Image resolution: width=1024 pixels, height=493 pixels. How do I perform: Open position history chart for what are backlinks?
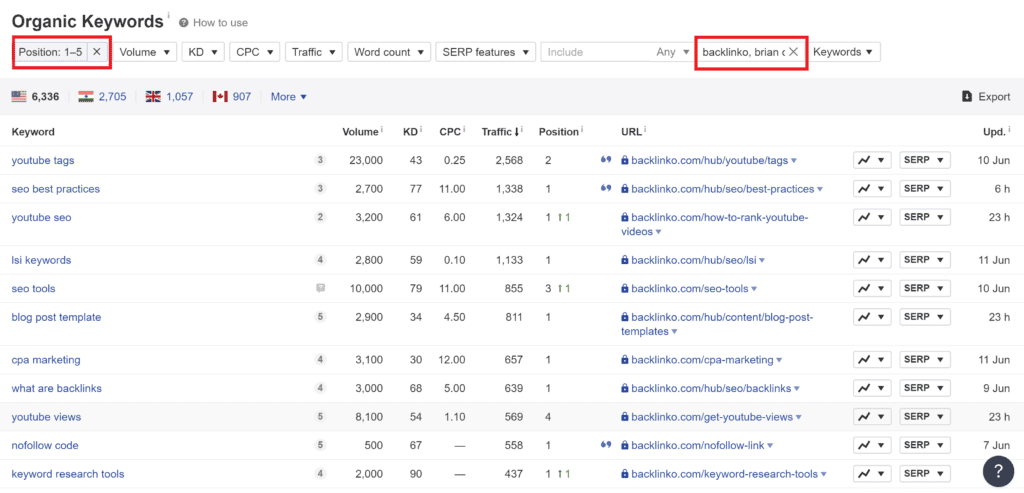point(872,388)
